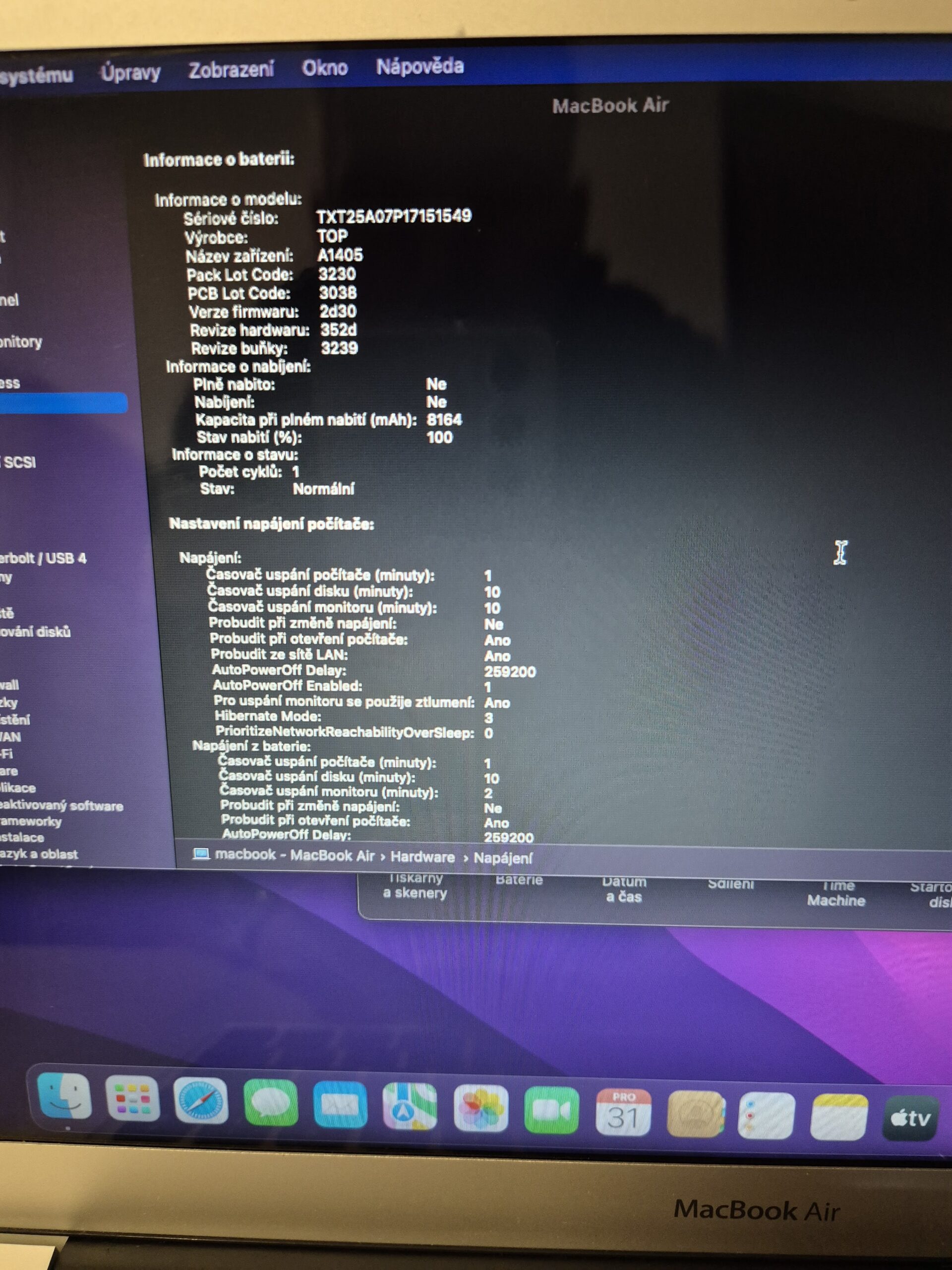Image resolution: width=952 pixels, height=1270 pixels.
Task: Open the Zobrazení menu
Action: click(x=231, y=69)
